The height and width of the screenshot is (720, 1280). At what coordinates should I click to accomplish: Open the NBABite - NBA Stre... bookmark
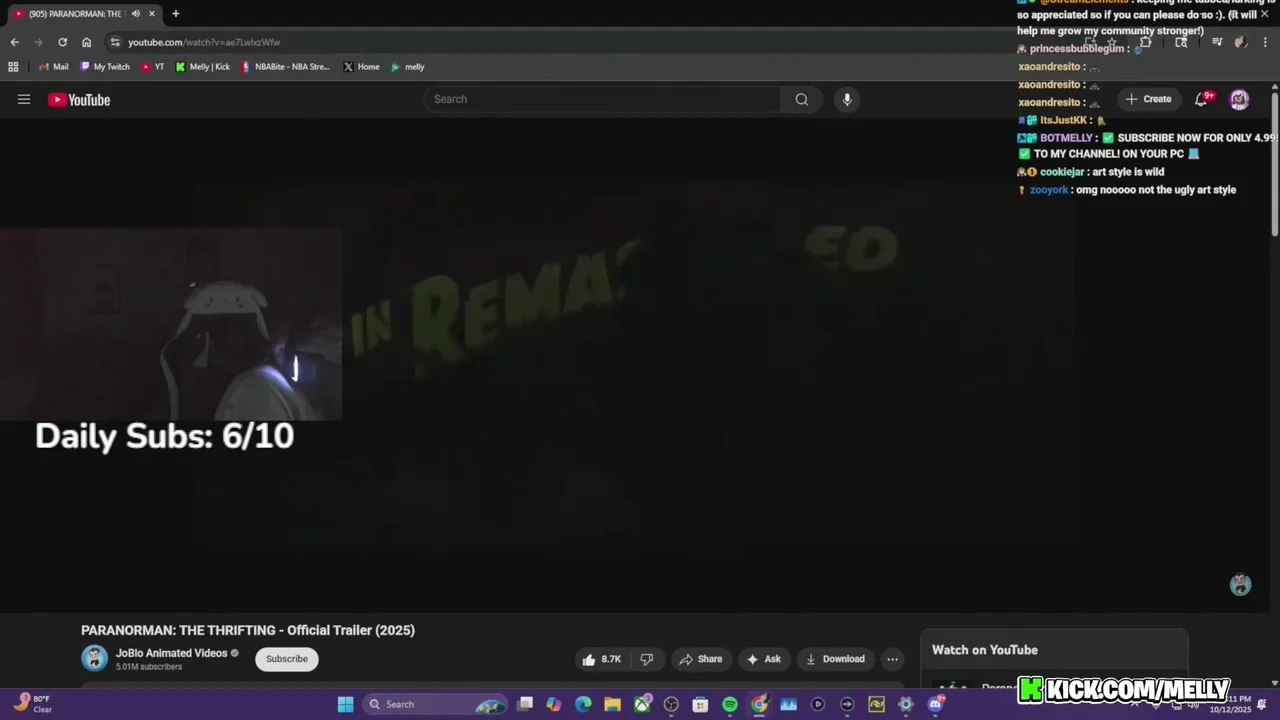point(285,67)
